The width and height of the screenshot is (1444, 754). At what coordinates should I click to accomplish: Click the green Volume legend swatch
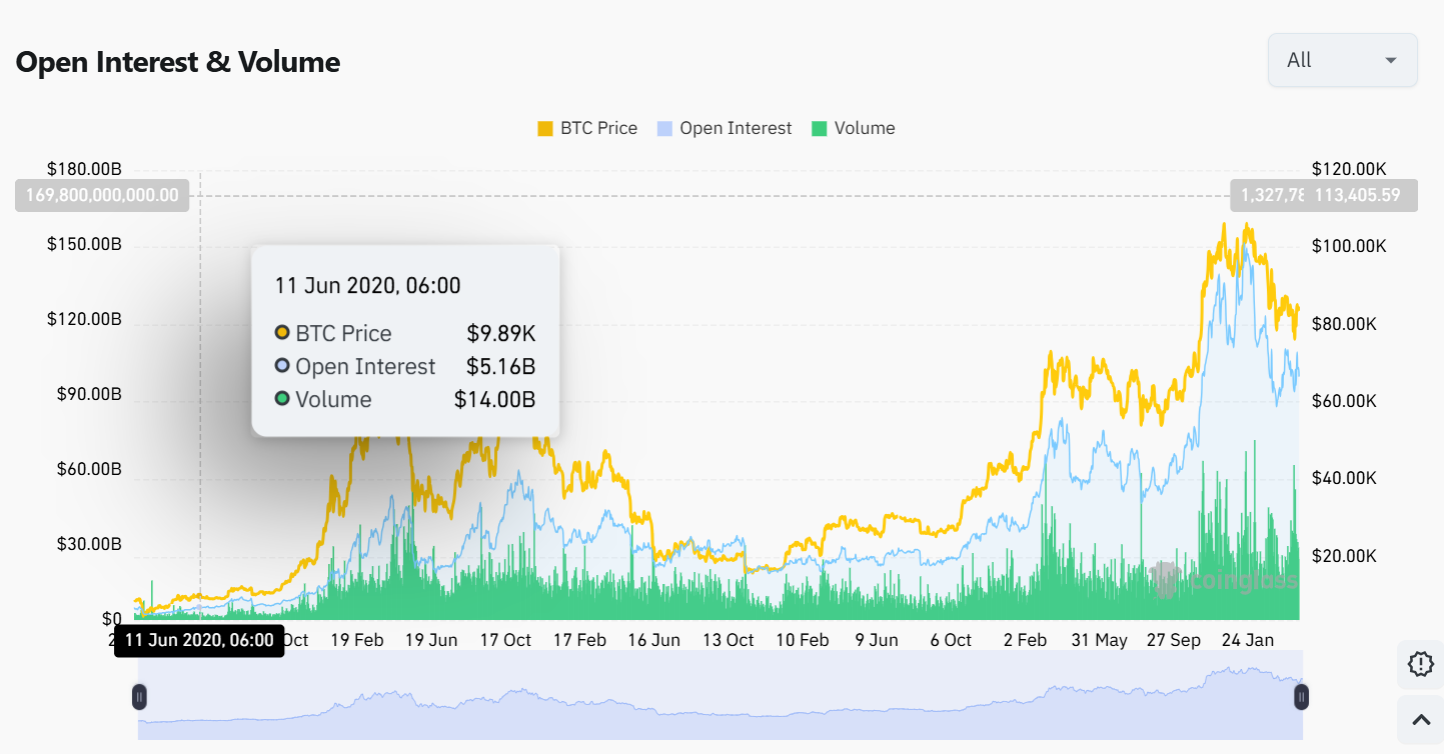(x=820, y=128)
